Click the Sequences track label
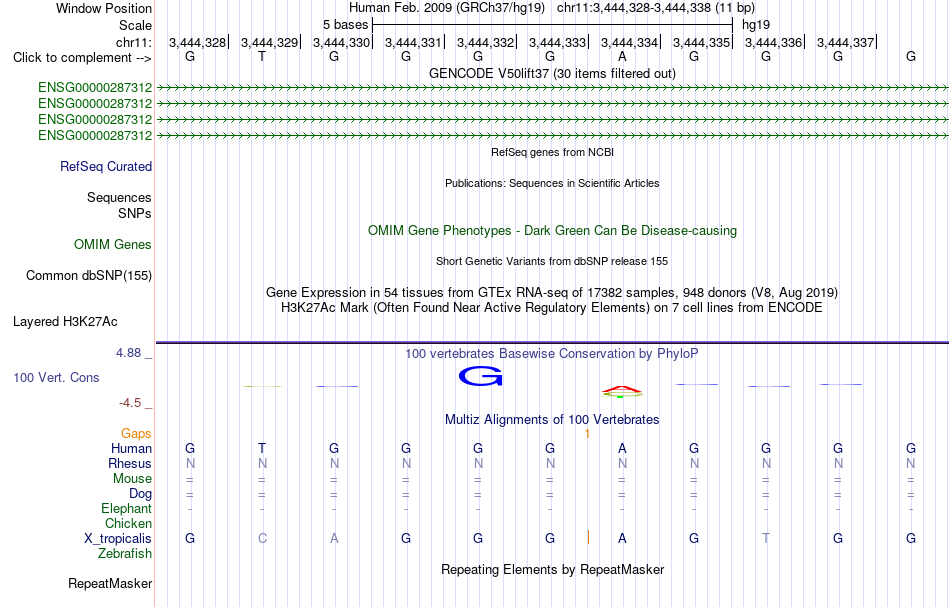 coord(119,197)
